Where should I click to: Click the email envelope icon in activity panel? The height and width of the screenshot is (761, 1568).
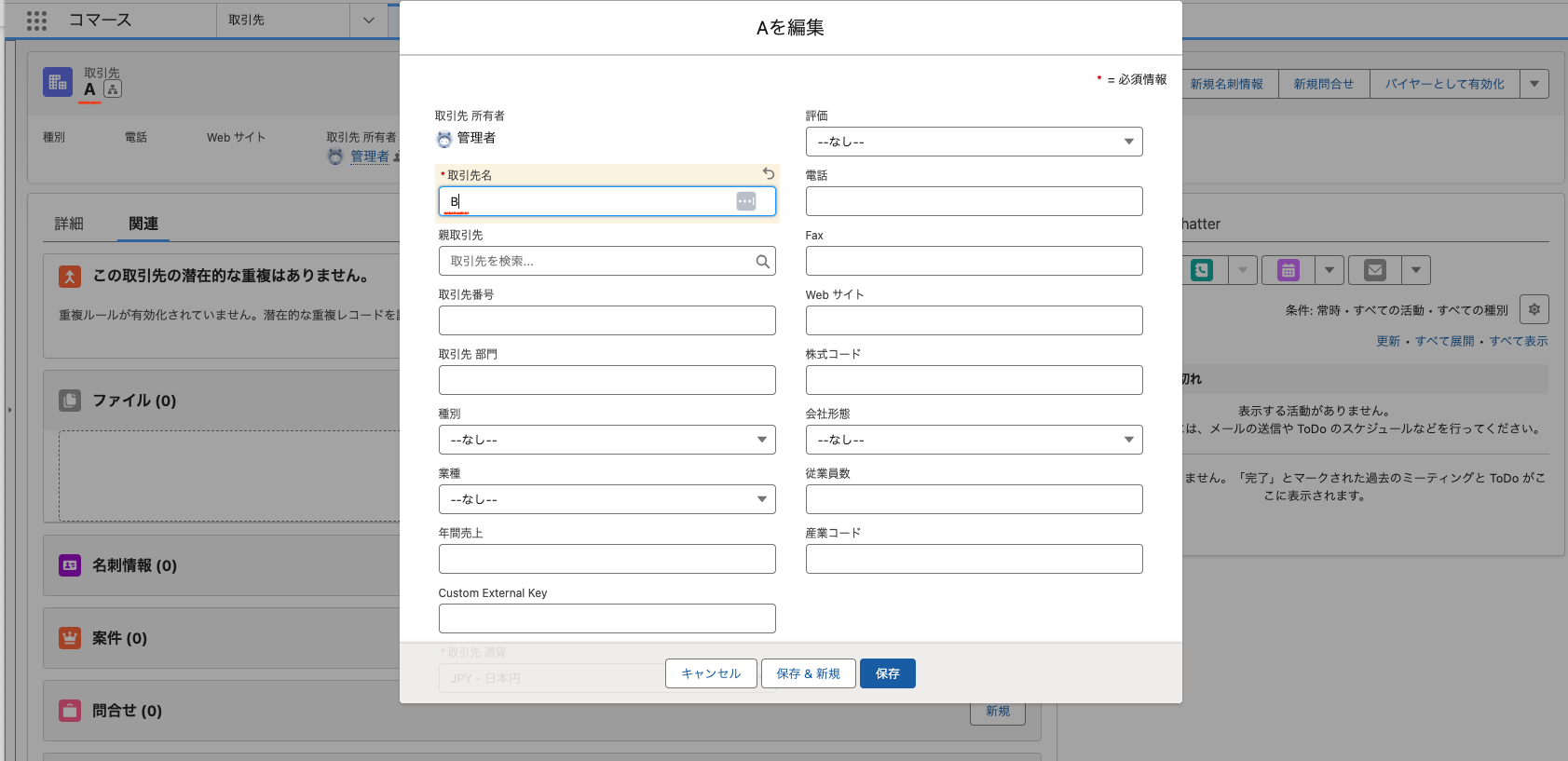1375,270
